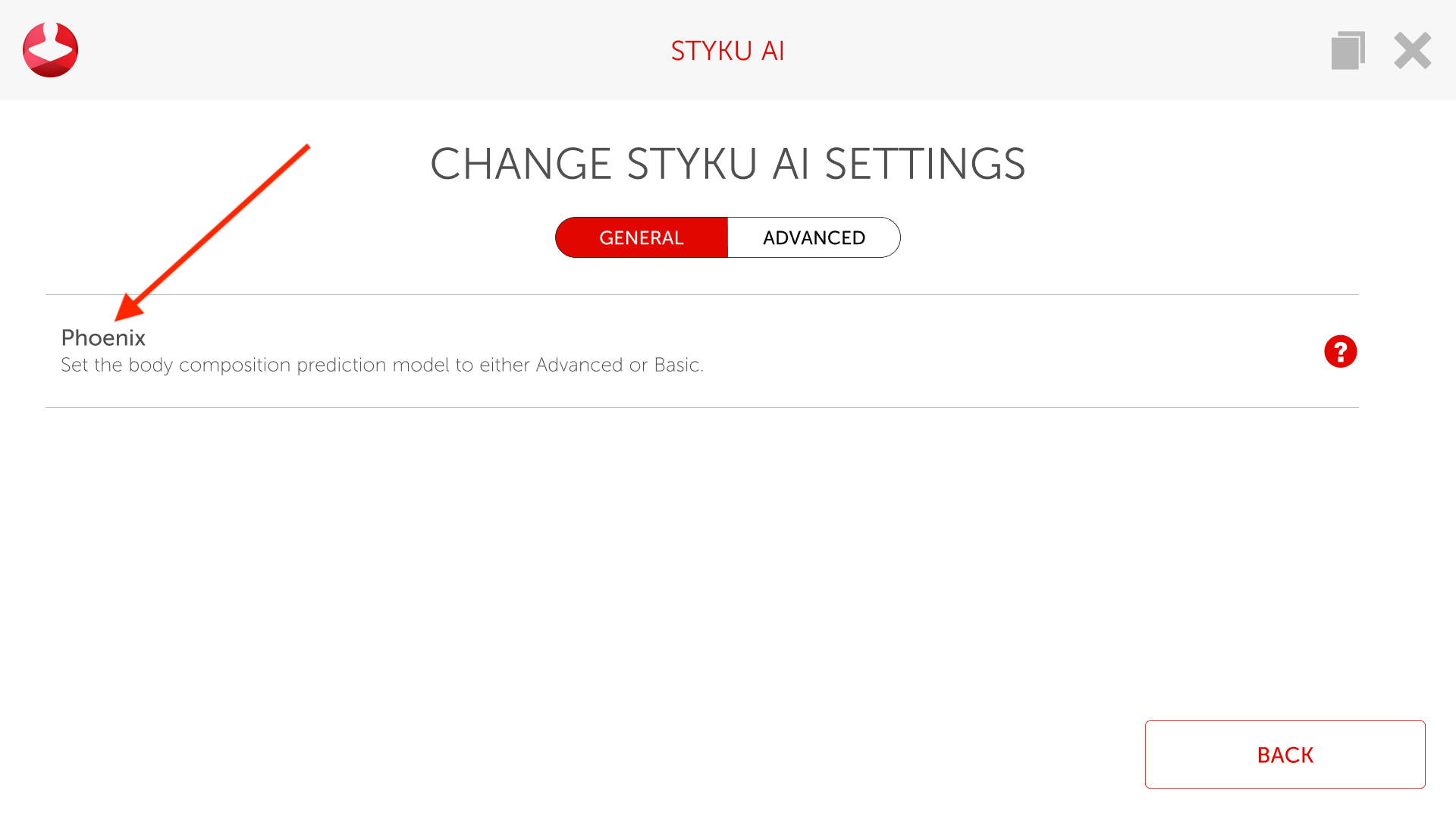The image size is (1456, 819).
Task: Click the Styku logo icon
Action: pyautogui.click(x=50, y=50)
